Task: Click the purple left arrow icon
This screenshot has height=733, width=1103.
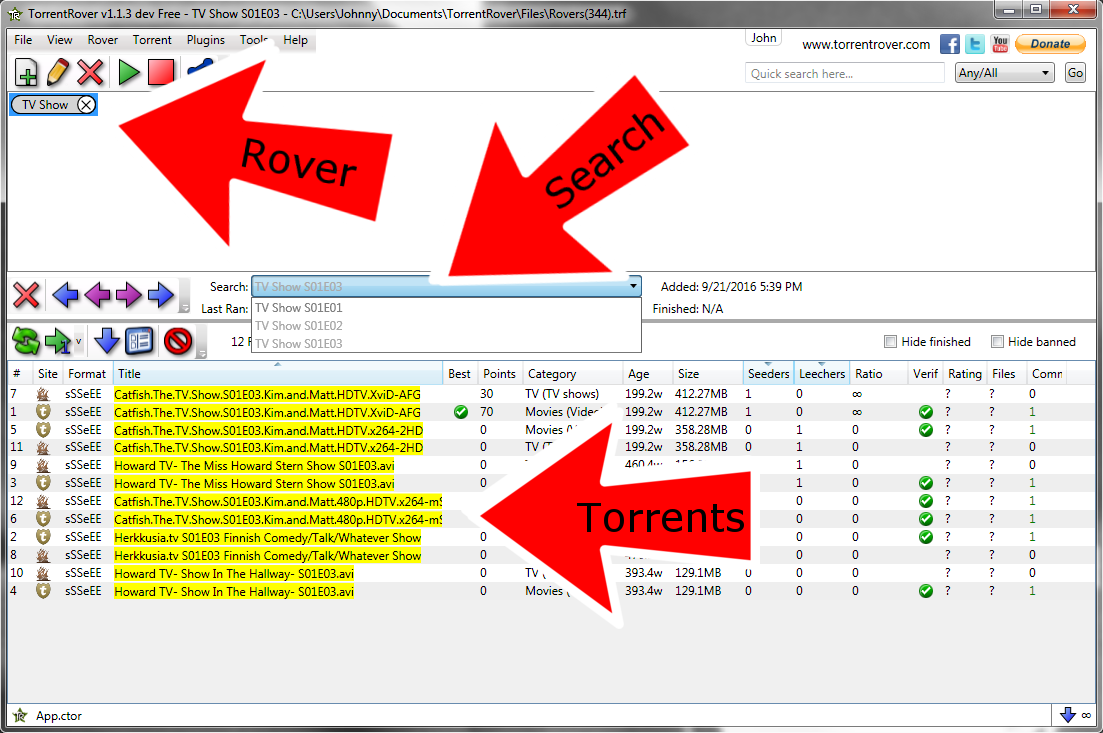Action: (x=97, y=295)
